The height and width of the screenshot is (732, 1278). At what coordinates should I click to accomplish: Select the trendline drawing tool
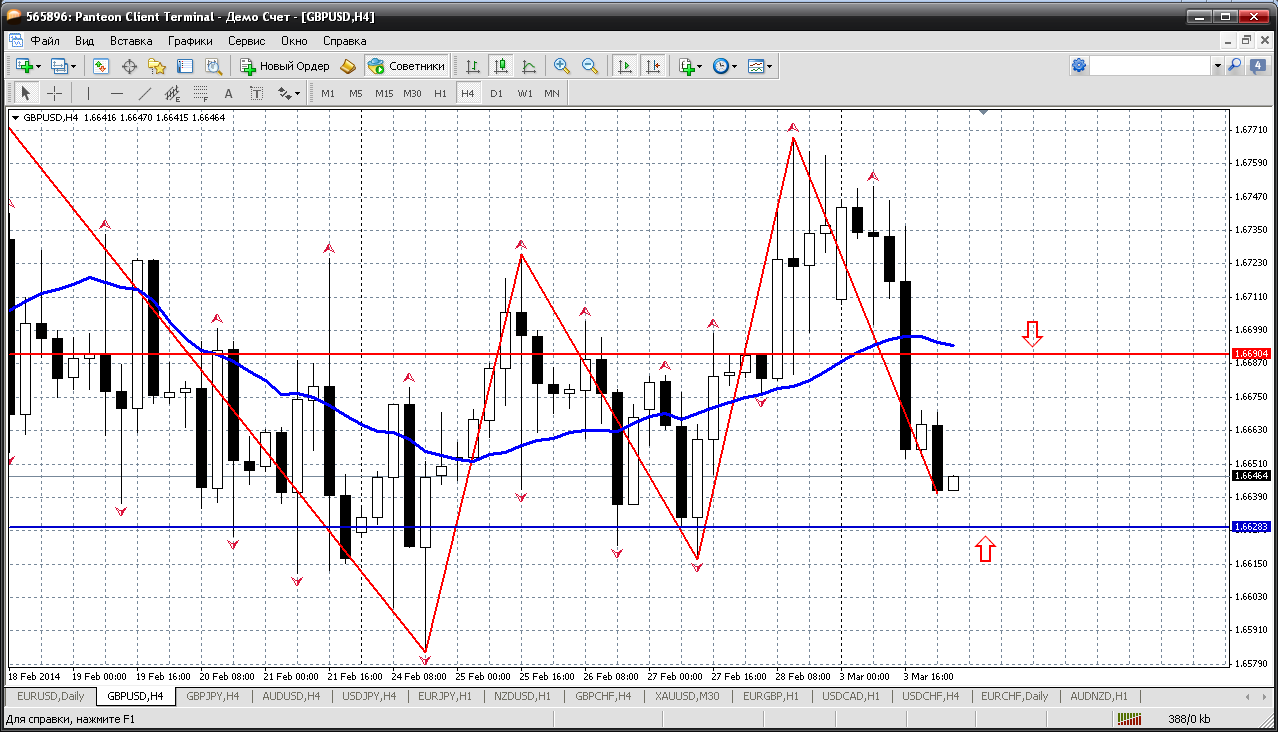144,93
